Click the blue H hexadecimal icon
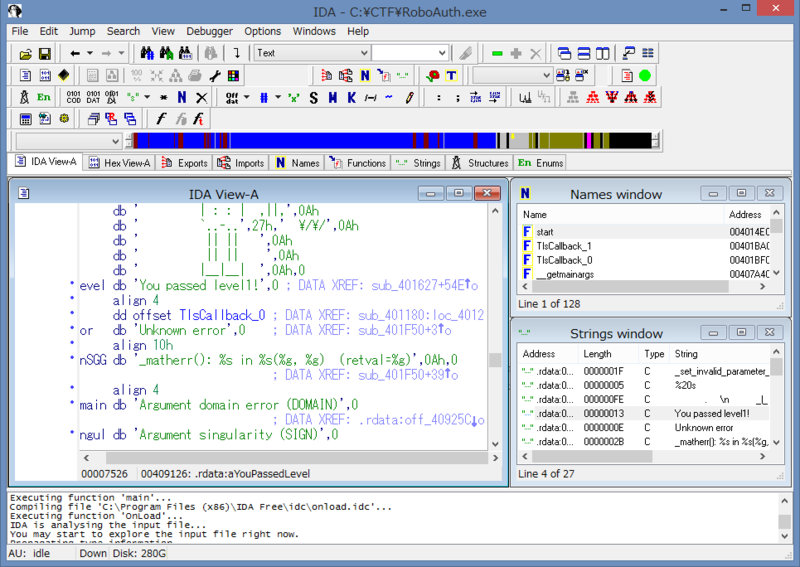The image size is (800, 567). pos(333,97)
